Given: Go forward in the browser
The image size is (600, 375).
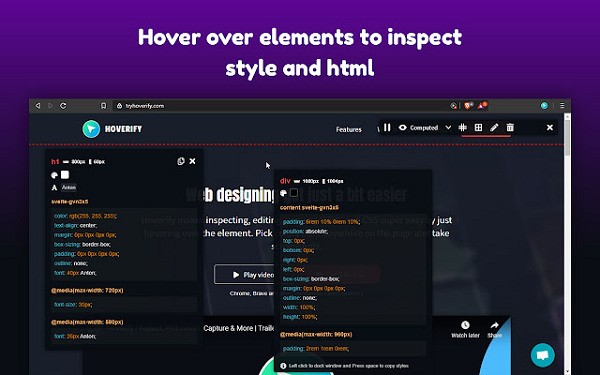Looking at the screenshot, I should (50, 106).
